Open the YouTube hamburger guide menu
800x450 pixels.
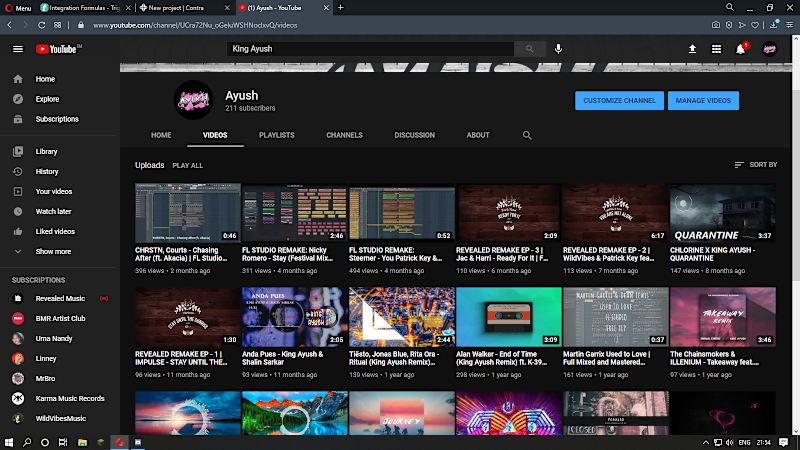pyautogui.click(x=18, y=49)
